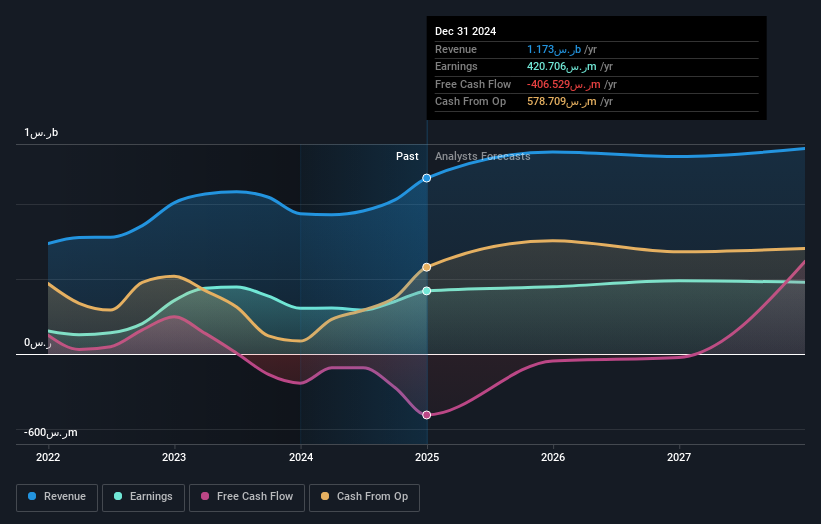Click the pink Free Cash Flow marker at 2025
Viewport: 821px width, 524px height.
coord(427,415)
